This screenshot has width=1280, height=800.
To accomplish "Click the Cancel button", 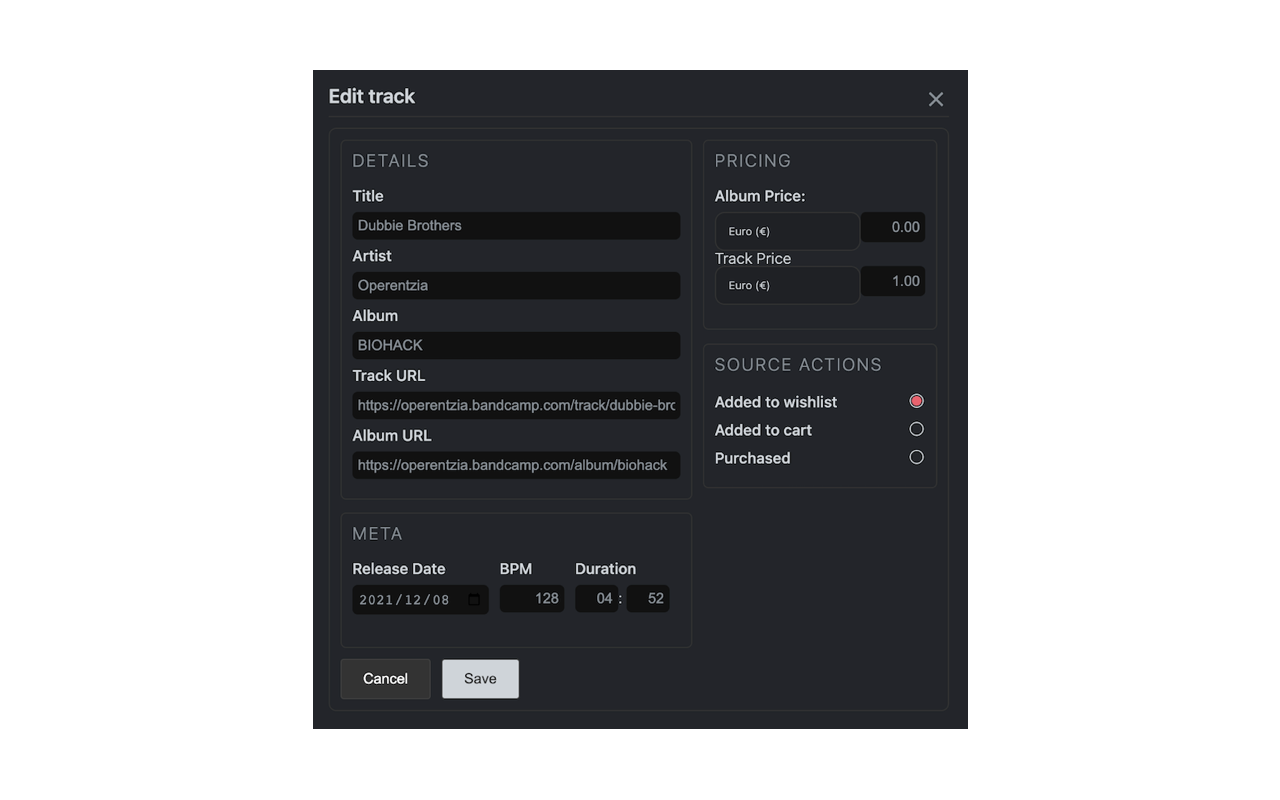I will pos(385,678).
